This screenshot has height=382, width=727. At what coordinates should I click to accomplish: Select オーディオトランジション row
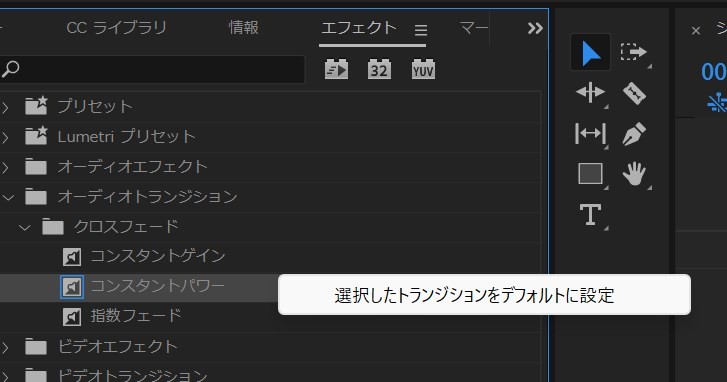[x=270, y=197]
